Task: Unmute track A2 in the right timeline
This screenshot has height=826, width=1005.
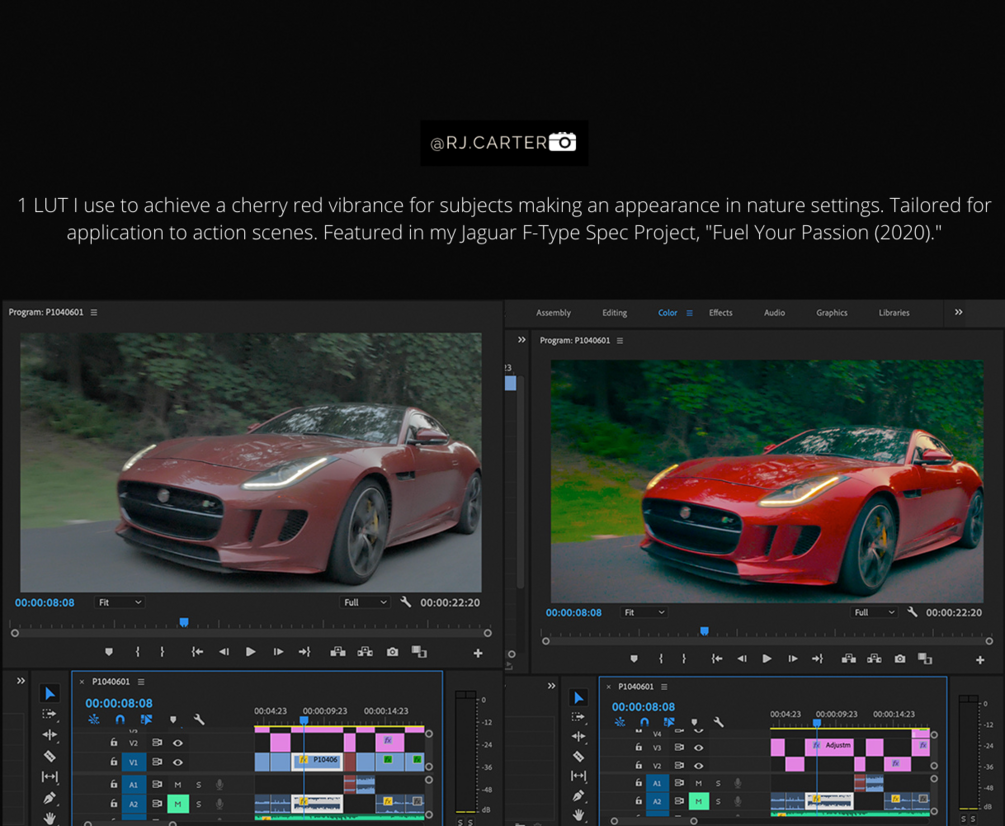Action: point(698,801)
